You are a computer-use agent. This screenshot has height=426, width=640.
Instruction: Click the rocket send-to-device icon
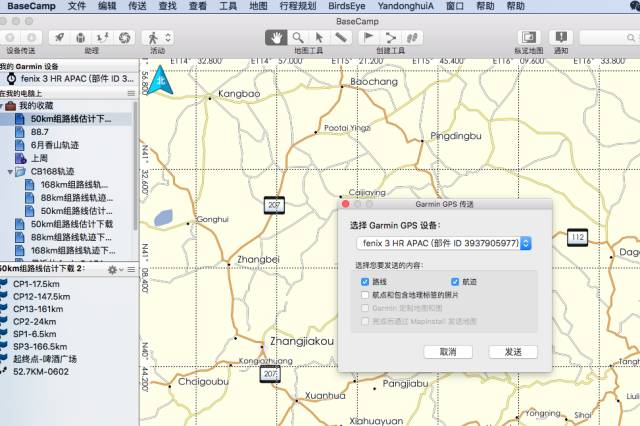click(59, 38)
